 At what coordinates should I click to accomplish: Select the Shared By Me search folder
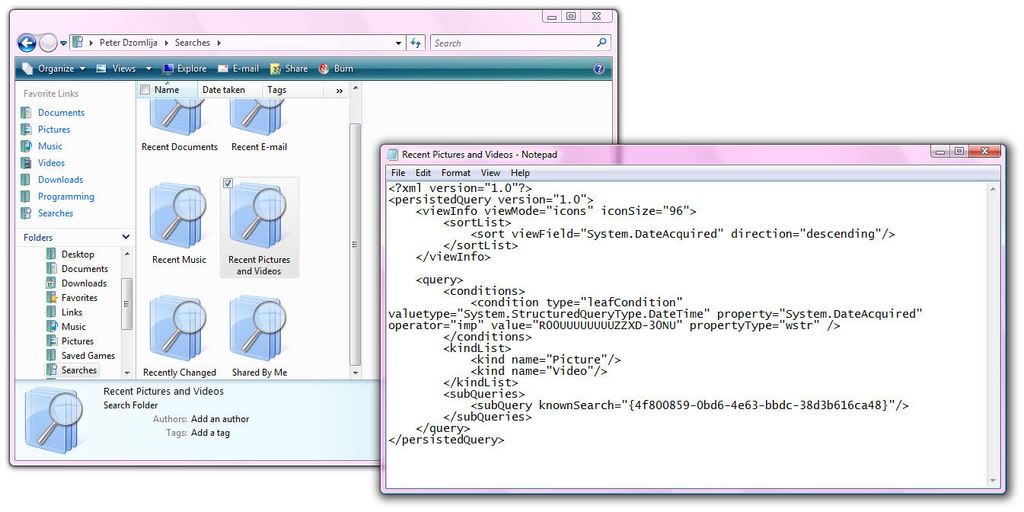tap(259, 335)
